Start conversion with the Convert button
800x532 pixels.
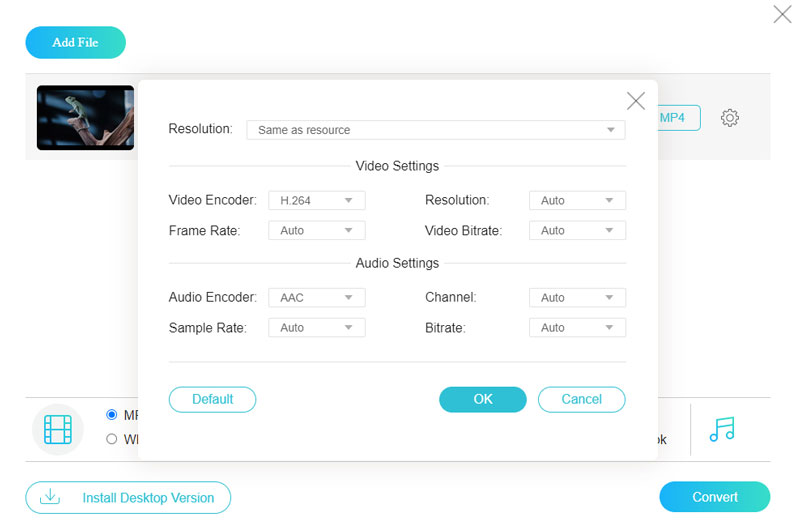pos(714,497)
